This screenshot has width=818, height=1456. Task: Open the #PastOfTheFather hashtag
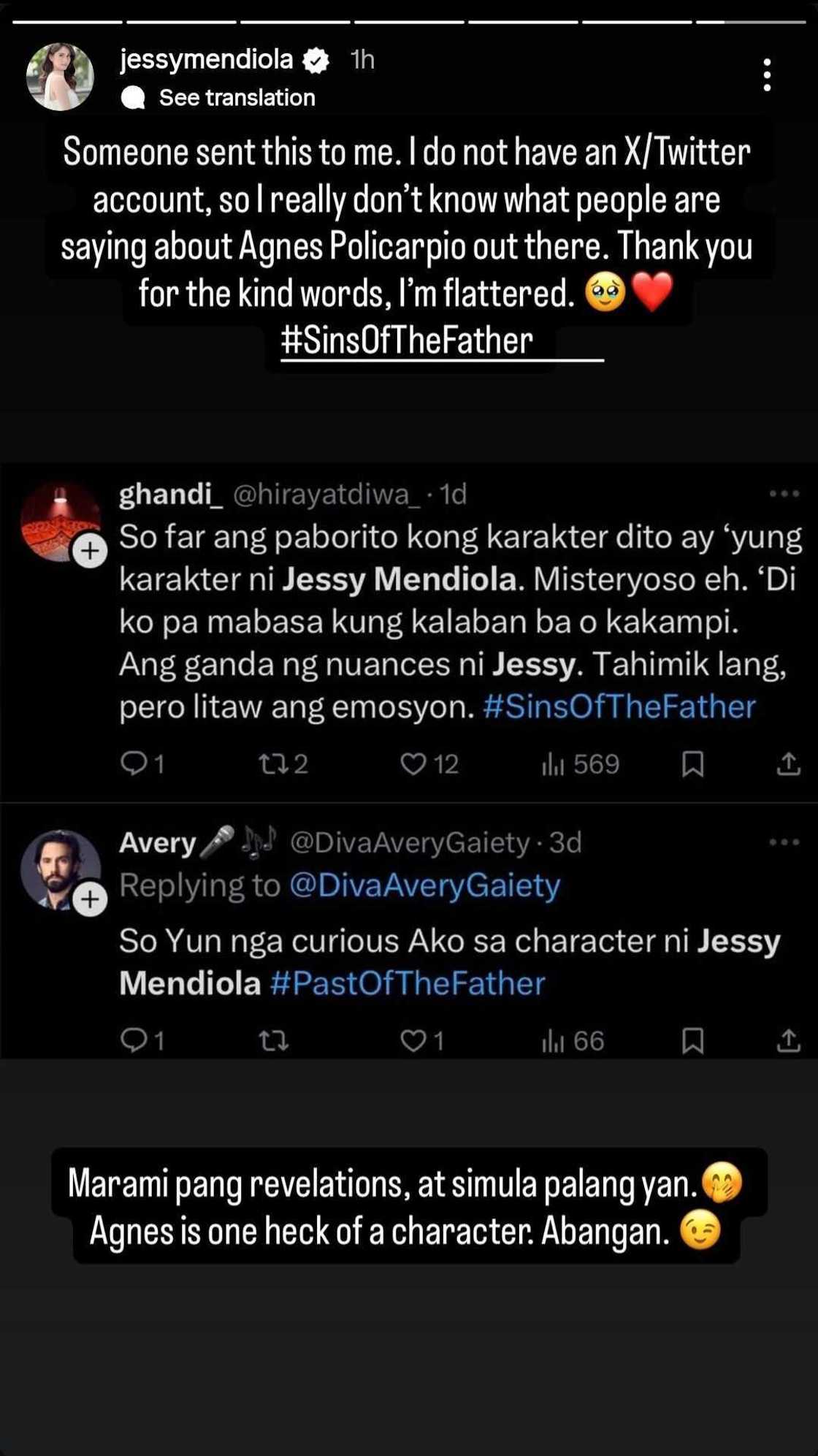[x=408, y=983]
